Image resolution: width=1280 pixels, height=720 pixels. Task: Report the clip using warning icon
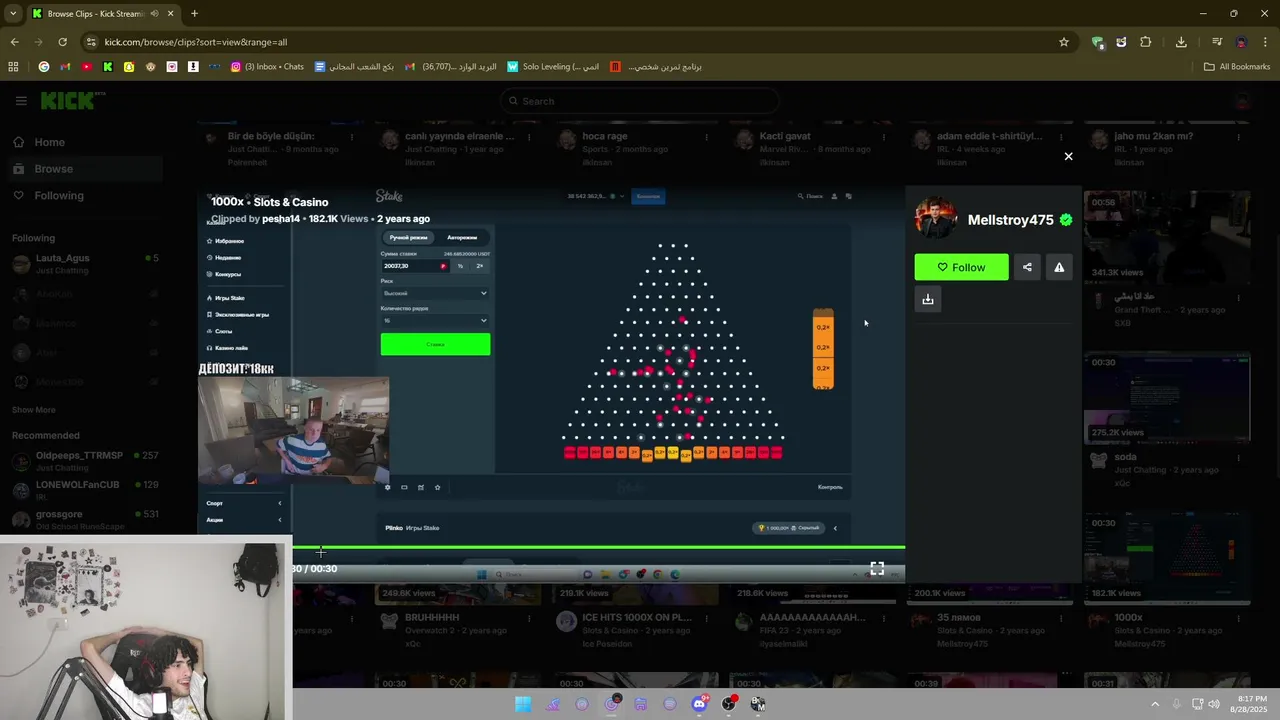click(1059, 267)
